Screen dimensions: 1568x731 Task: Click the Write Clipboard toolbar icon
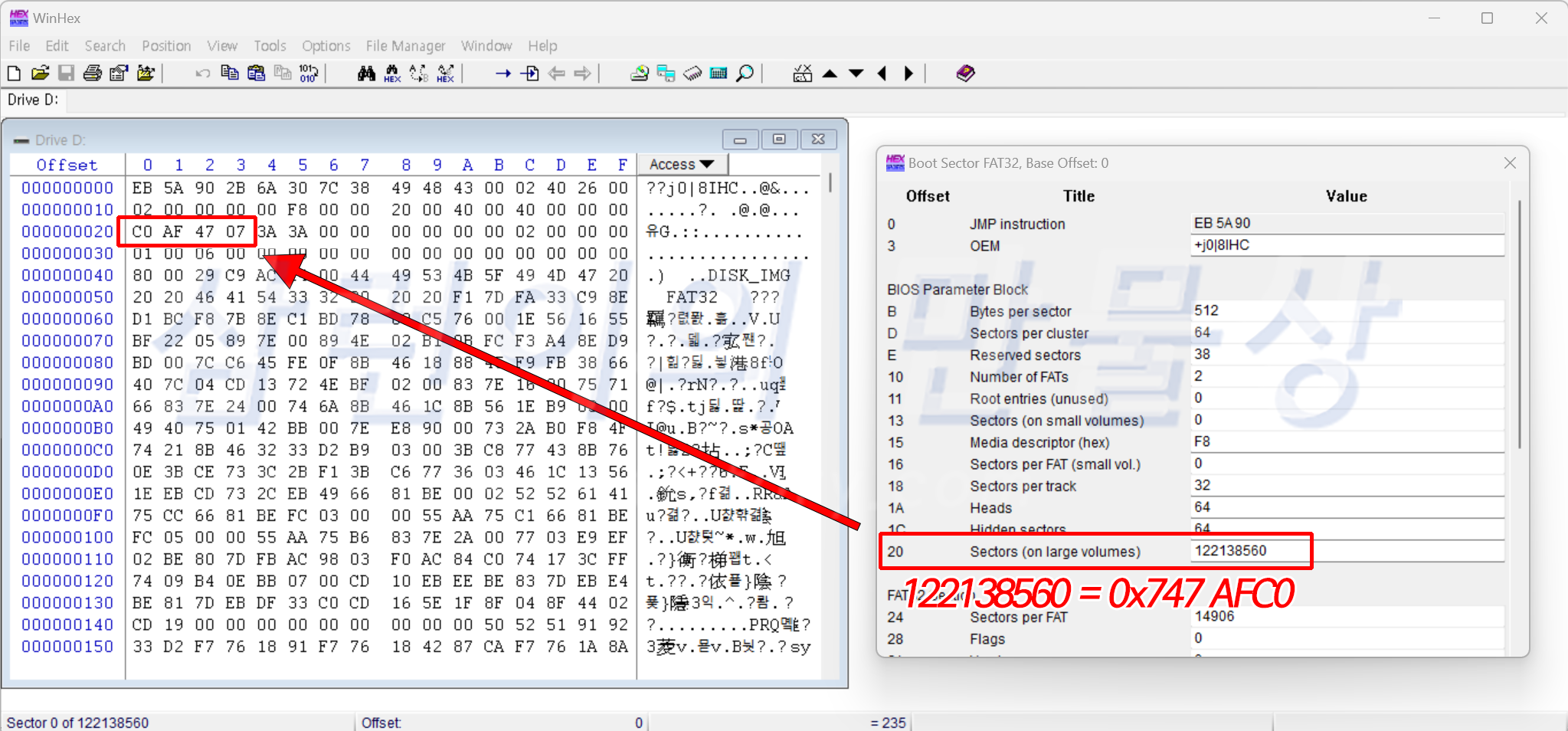[x=283, y=74]
